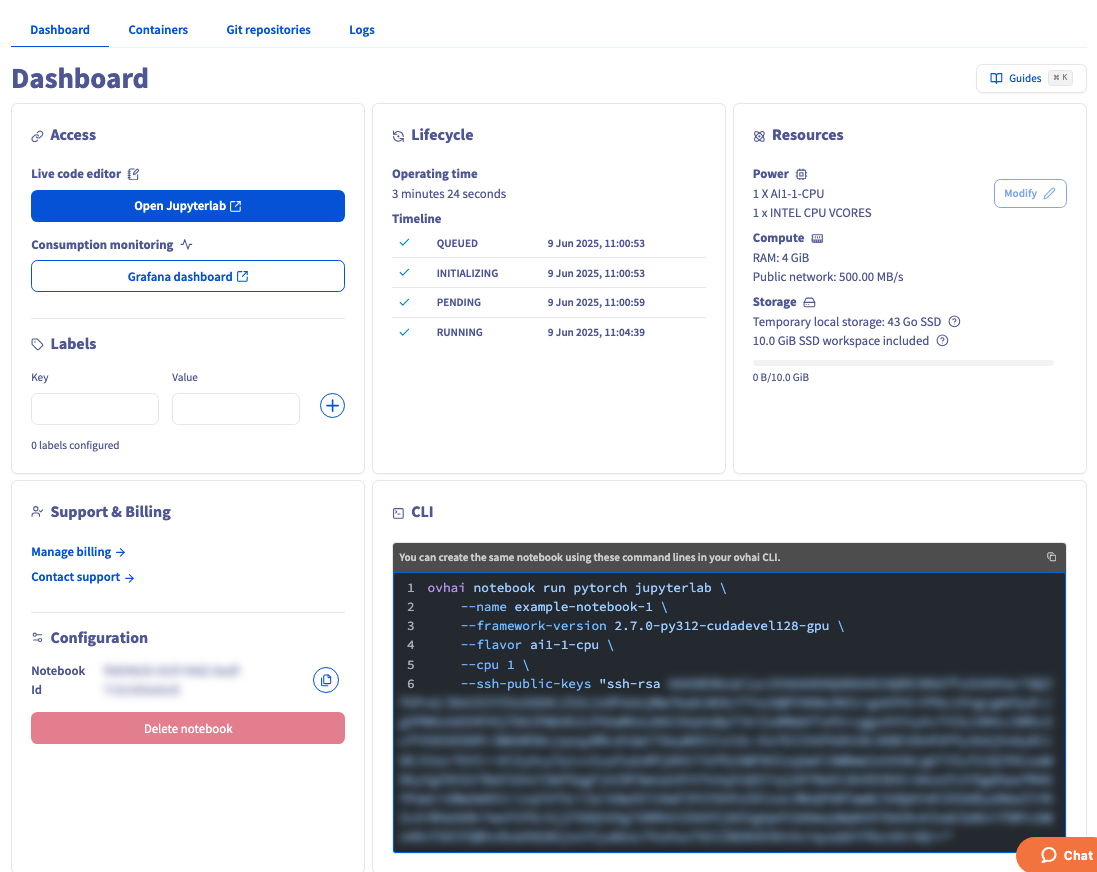Click the QUEUED checkmark icon
The height and width of the screenshot is (872, 1097).
(x=404, y=243)
